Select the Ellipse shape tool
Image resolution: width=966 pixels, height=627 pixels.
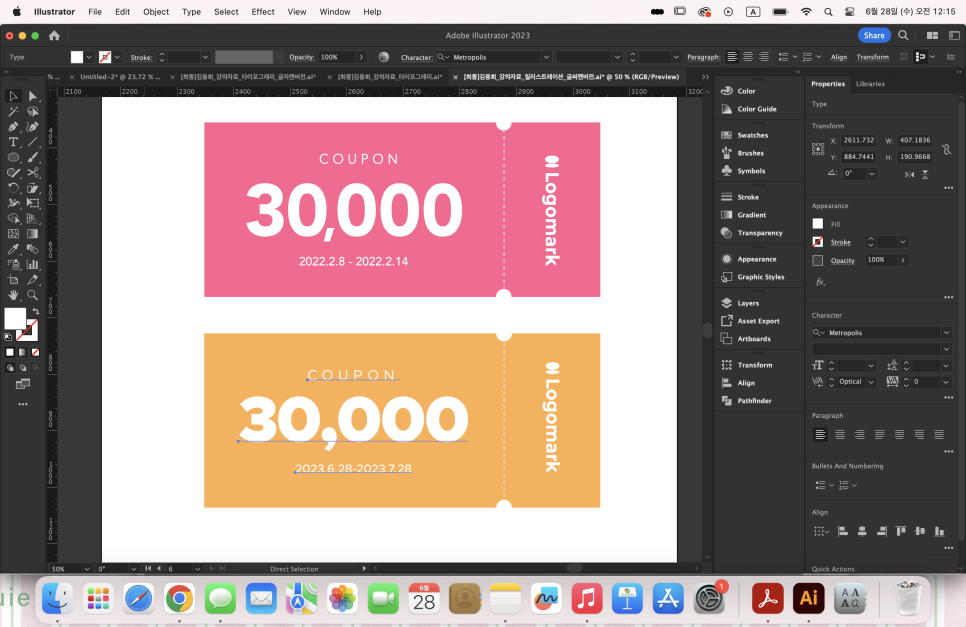(13, 158)
